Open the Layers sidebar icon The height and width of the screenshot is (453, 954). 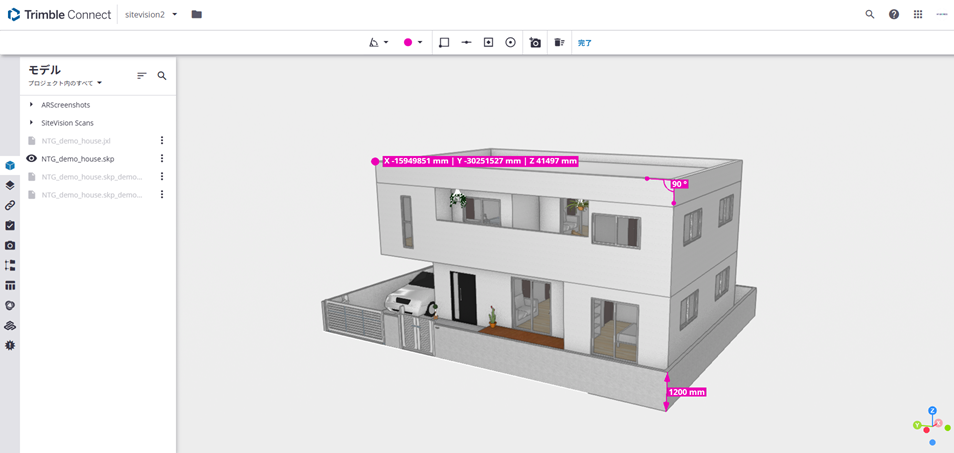click(x=10, y=185)
